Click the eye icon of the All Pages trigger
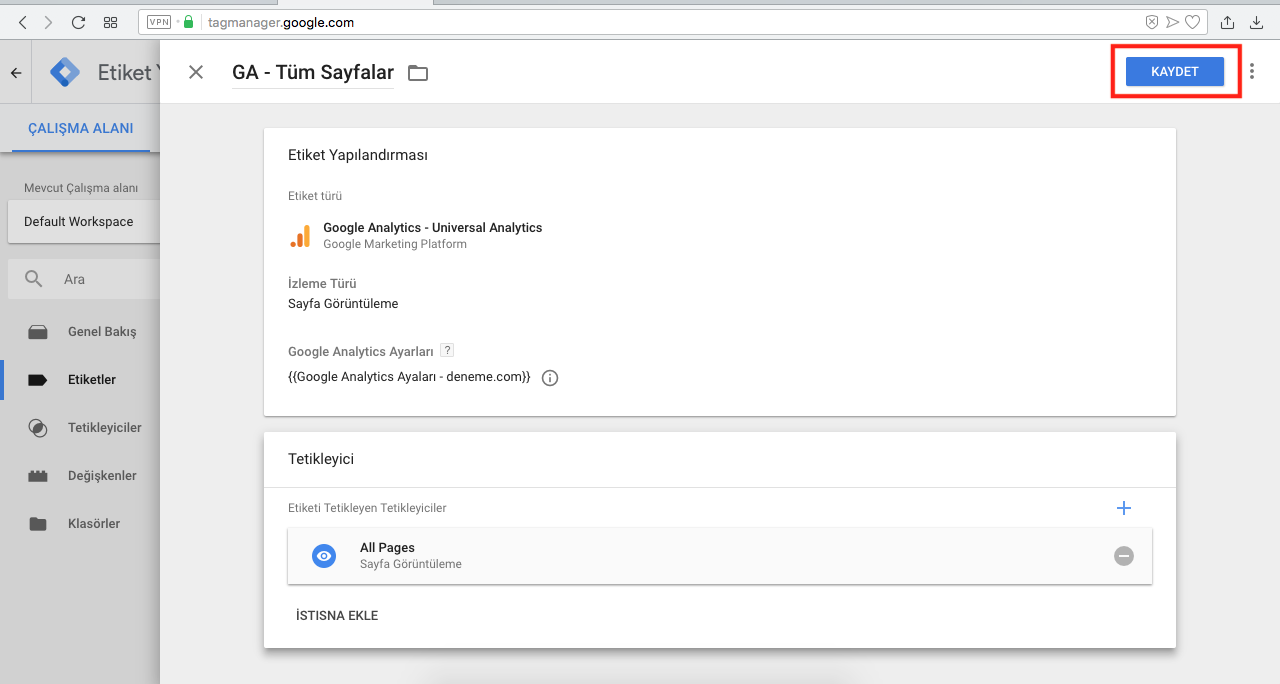1280x684 pixels. [x=324, y=556]
